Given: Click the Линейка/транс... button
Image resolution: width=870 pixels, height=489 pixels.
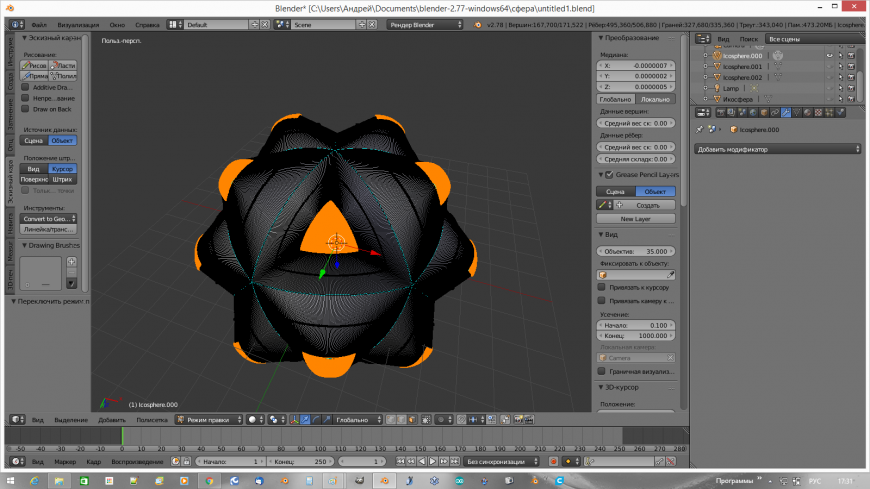Looking at the screenshot, I should 49,229.
